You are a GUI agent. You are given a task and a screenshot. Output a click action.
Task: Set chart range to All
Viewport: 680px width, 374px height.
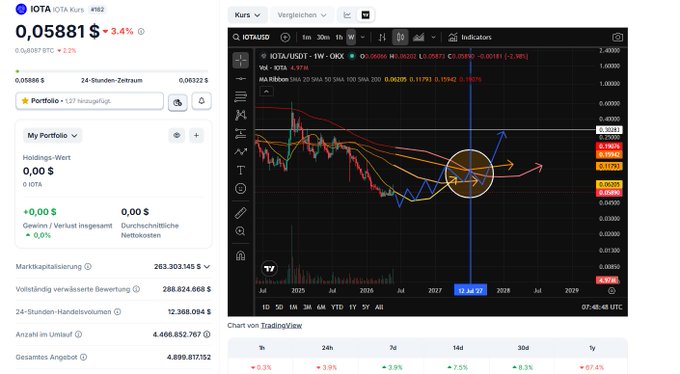coord(379,307)
